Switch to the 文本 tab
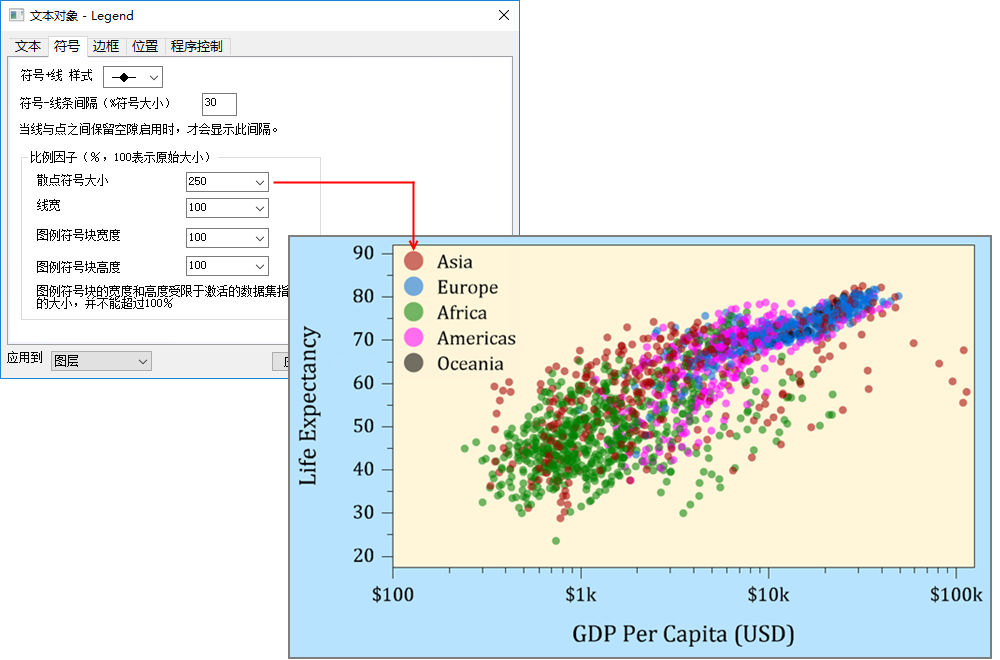The width and height of the screenshot is (1000, 660). [28, 47]
